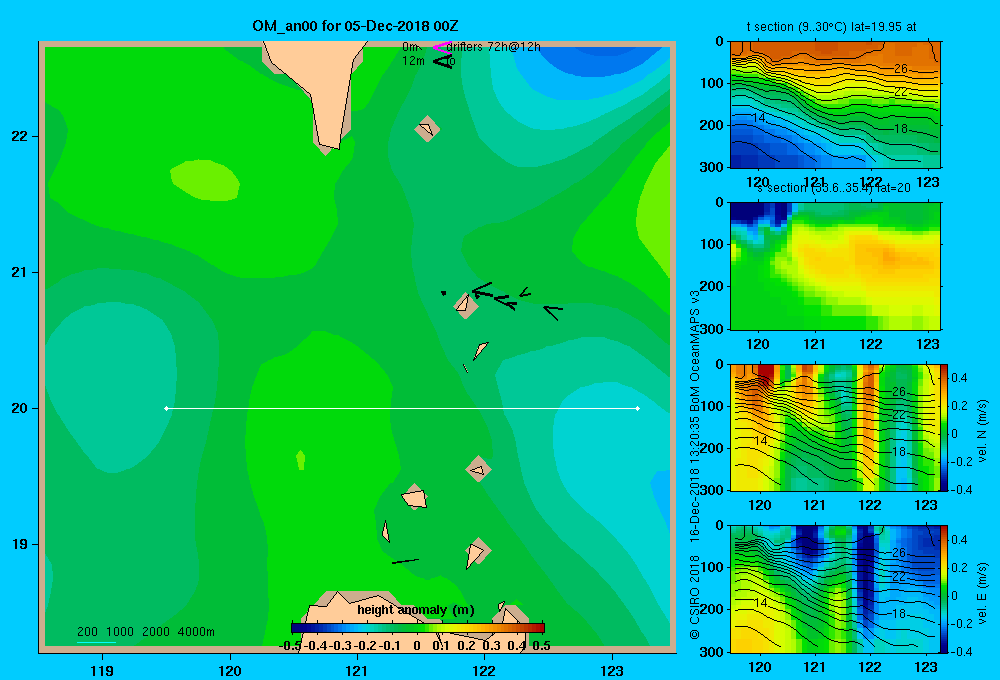This screenshot has height=680, width=1000.
Task: Click latitude tick label 19 on main map
Action: point(20,544)
